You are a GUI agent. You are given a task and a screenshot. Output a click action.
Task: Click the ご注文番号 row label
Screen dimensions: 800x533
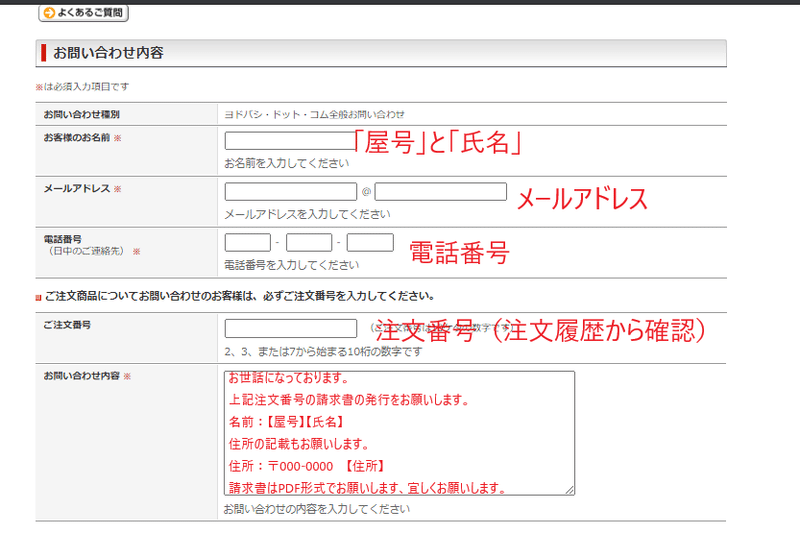pos(67,325)
